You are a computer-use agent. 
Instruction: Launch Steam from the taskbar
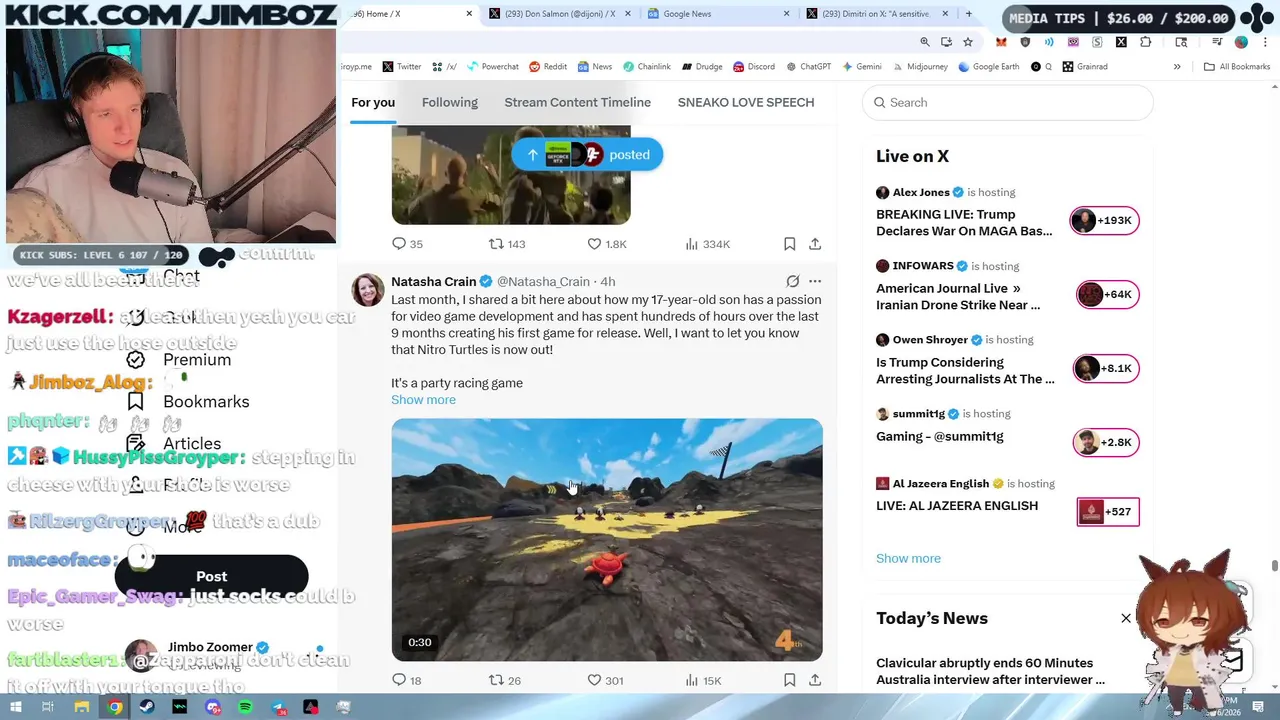click(147, 707)
